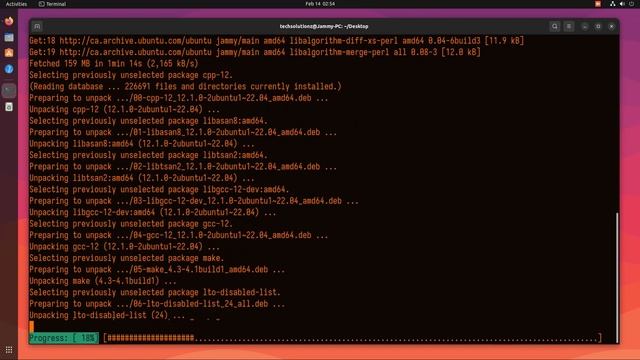The width and height of the screenshot is (640, 360).
Task: Click 'Preparing to unpack .../04-gcc-12' line
Action: [178, 235]
